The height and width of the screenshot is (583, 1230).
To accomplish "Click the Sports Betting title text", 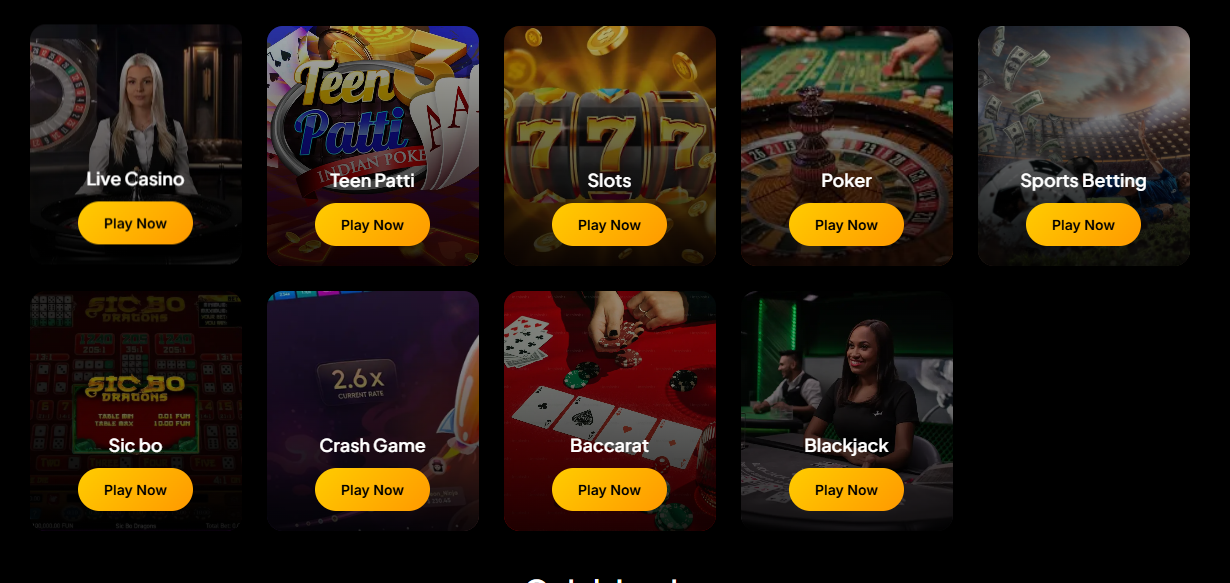I will tap(1083, 181).
